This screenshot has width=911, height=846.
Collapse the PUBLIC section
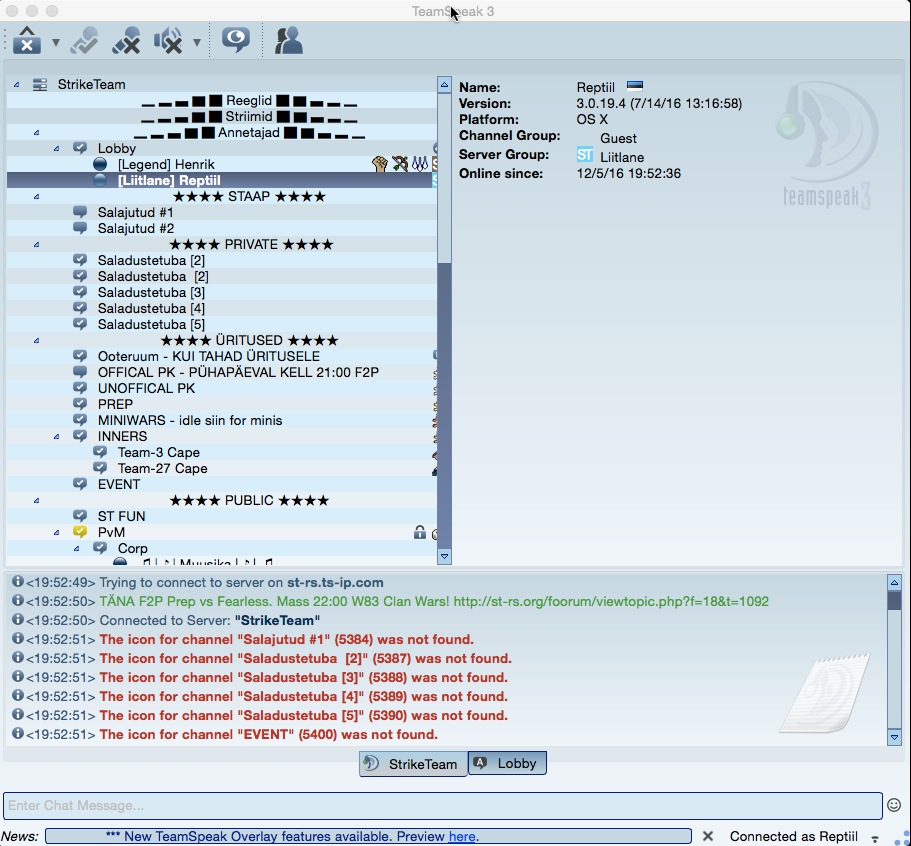[37, 500]
